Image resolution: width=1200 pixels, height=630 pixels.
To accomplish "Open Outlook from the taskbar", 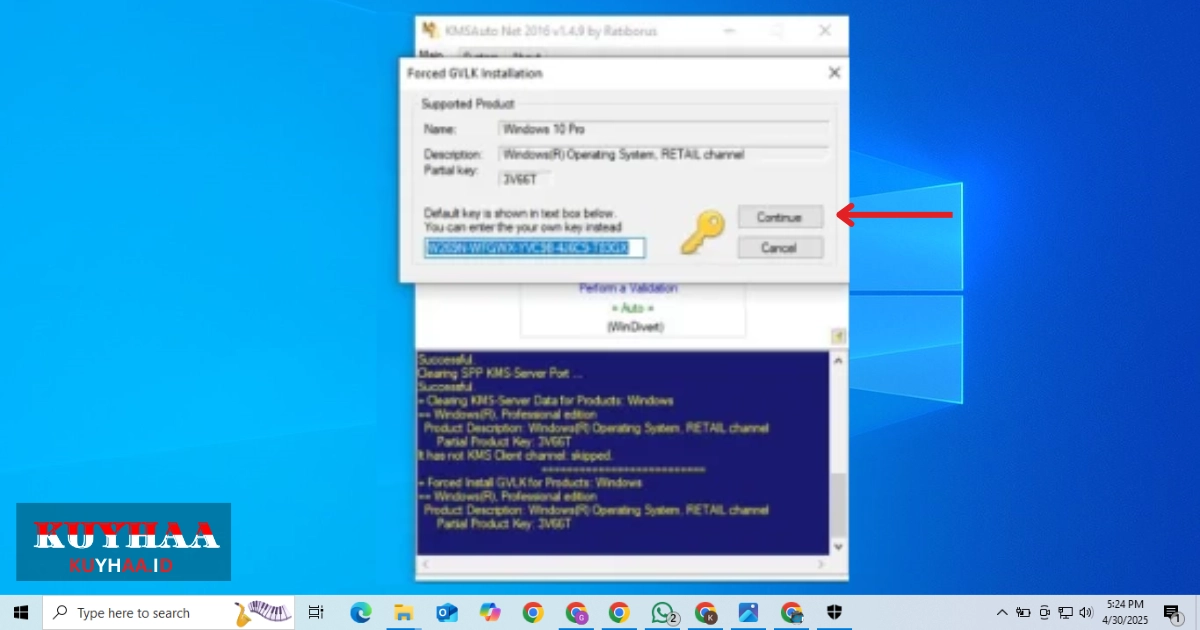I will [x=447, y=612].
